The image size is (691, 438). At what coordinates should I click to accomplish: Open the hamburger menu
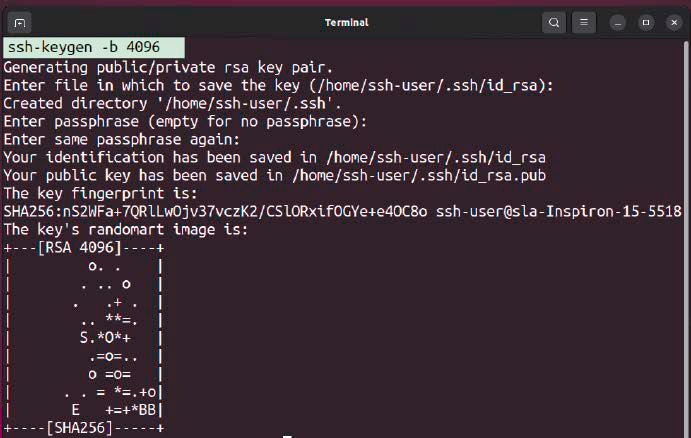point(585,22)
